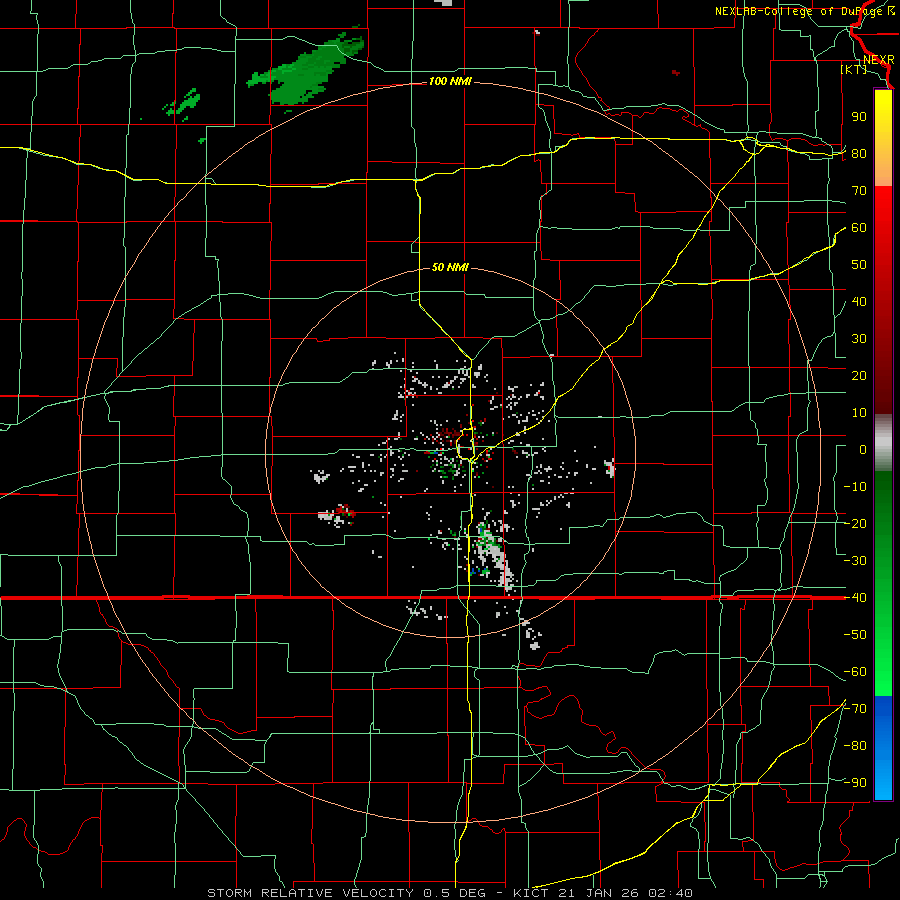Viewport: 900px width, 900px height.
Task: Click the 0 value on velocity scale
Action: [x=863, y=450]
